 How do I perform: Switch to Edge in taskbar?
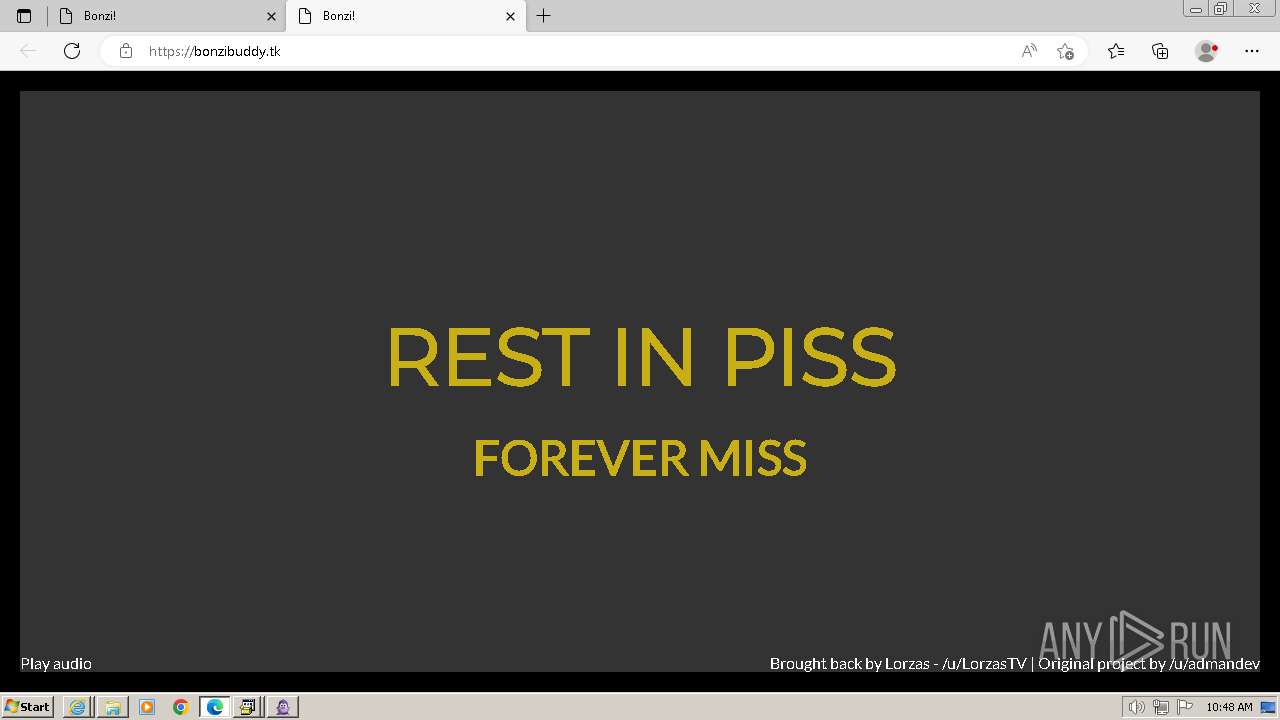pyautogui.click(x=215, y=707)
